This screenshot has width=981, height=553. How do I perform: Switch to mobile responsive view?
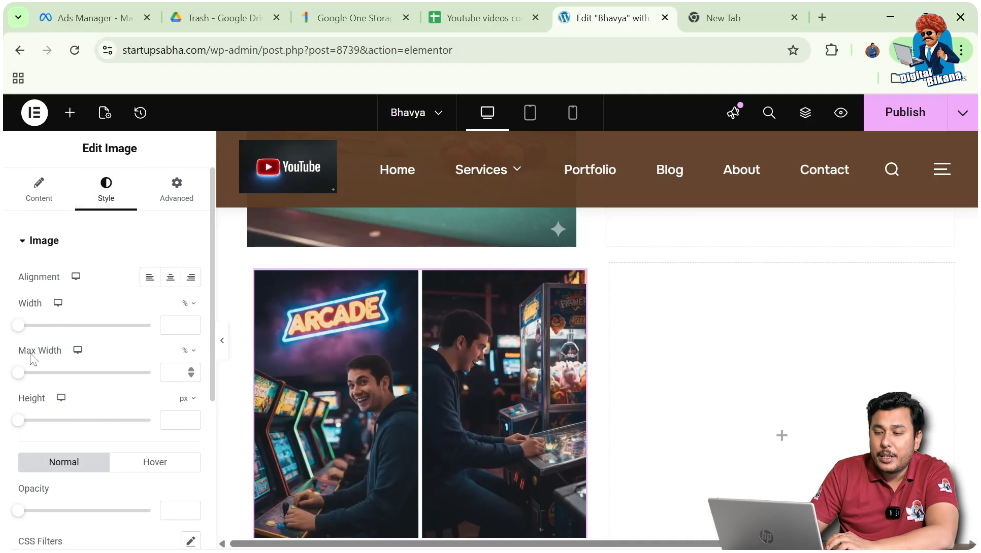pyautogui.click(x=572, y=113)
